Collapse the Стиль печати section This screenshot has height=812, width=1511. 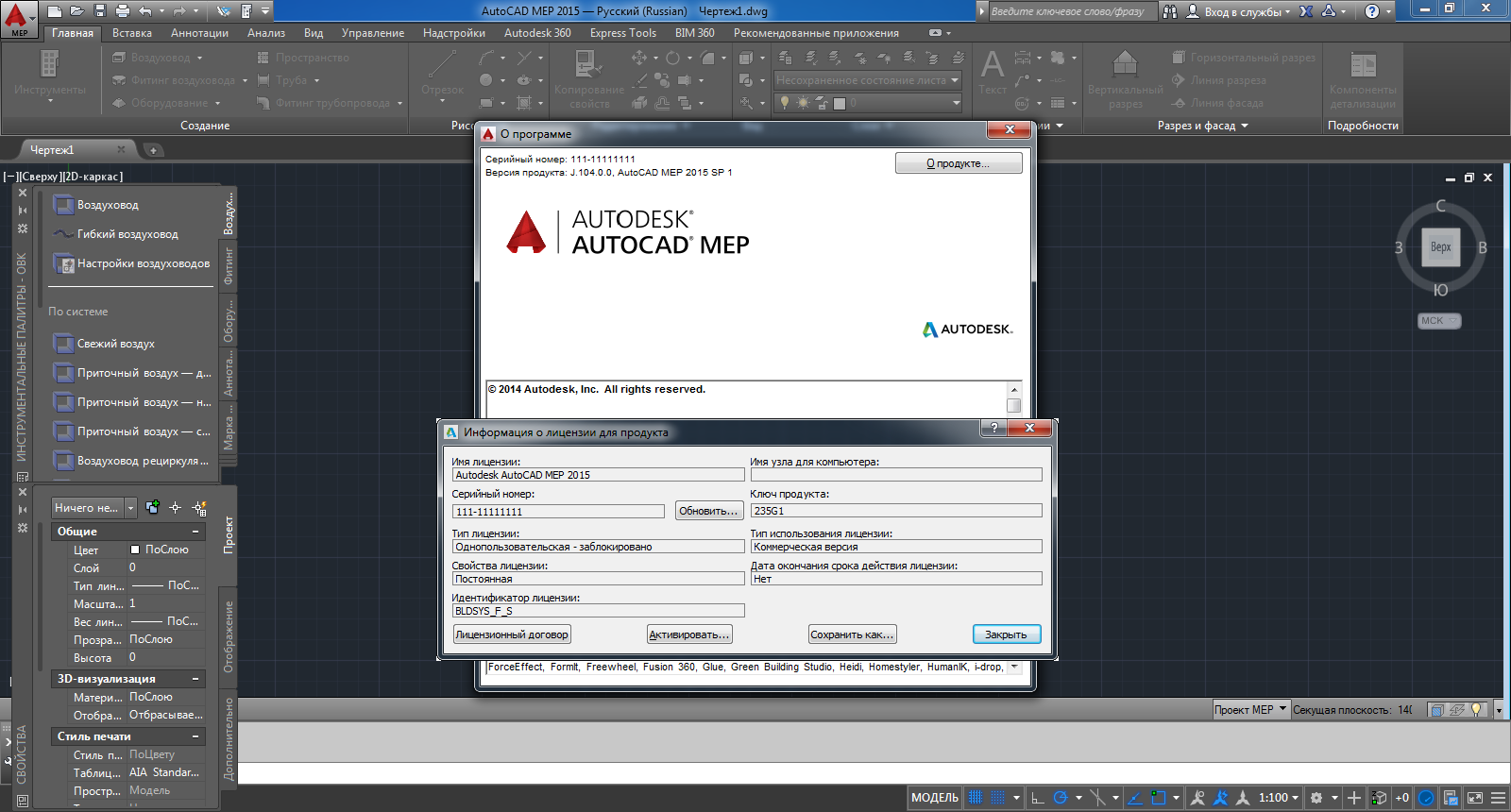pyautogui.click(x=195, y=736)
